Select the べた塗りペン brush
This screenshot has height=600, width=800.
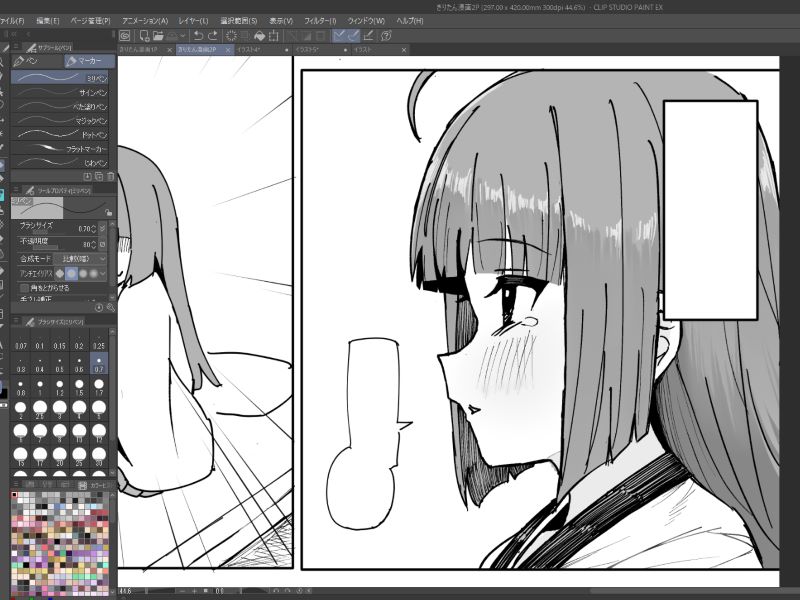click(x=60, y=106)
